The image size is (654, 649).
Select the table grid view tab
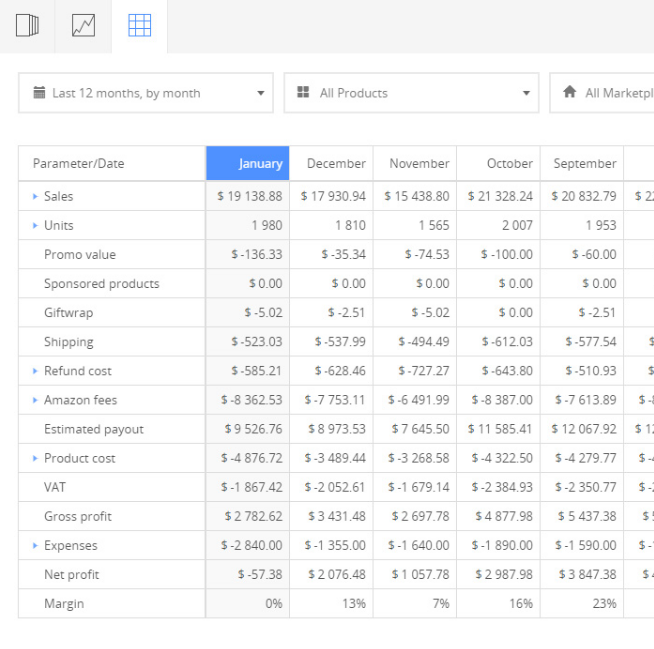tap(139, 25)
